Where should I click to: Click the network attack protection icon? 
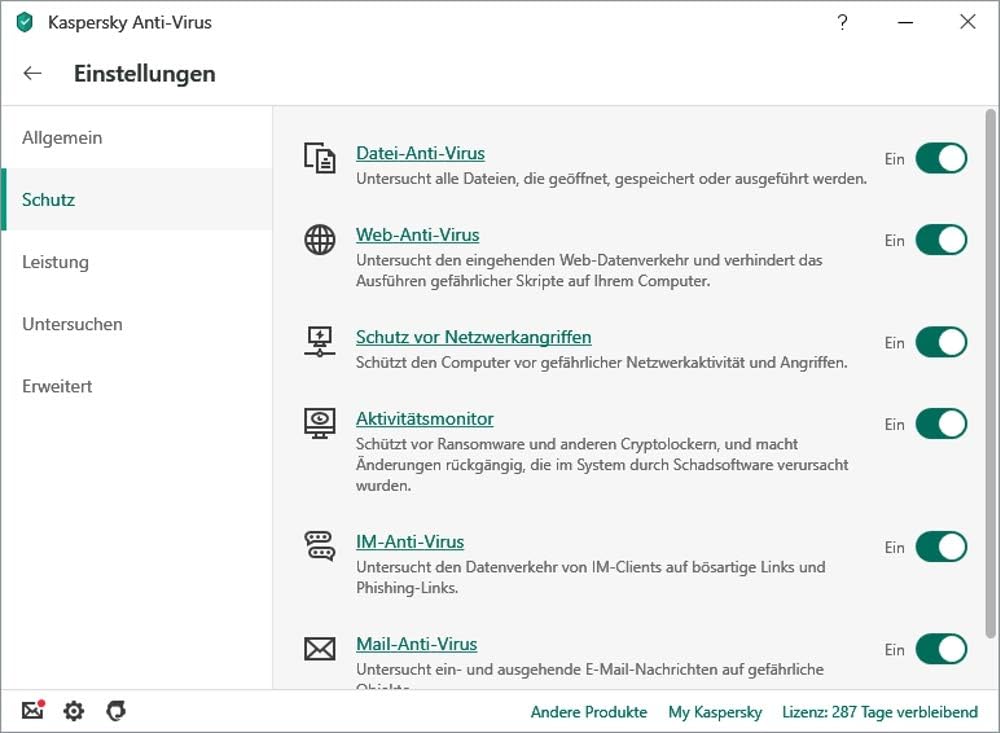[x=320, y=342]
